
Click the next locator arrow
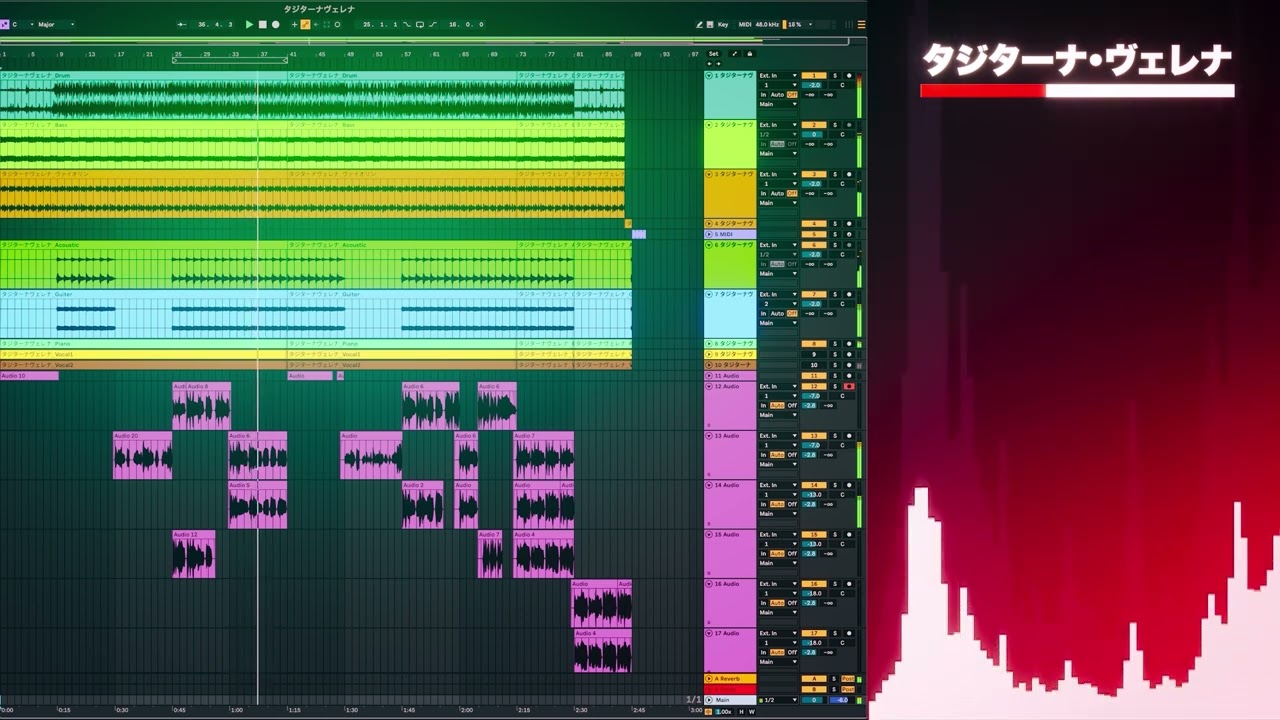pos(718,63)
